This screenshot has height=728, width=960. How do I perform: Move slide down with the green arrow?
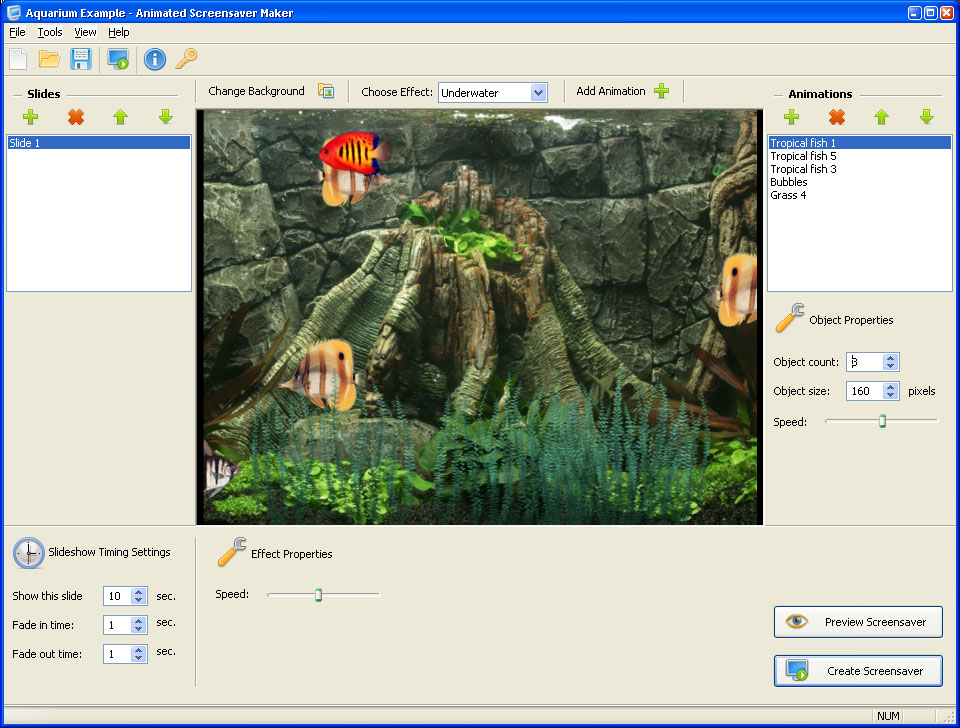pyautogui.click(x=166, y=116)
